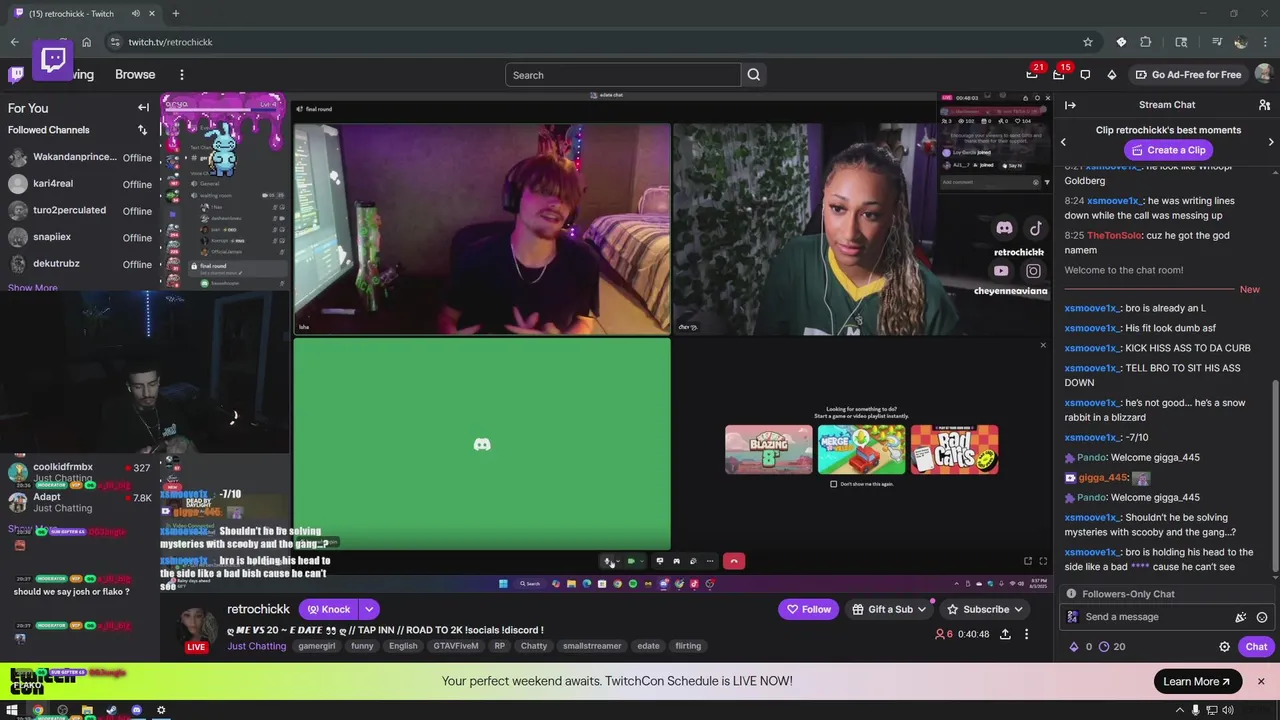Screen dimensions: 1280x720
Task: Click the flirting tag
Action: [688, 646]
